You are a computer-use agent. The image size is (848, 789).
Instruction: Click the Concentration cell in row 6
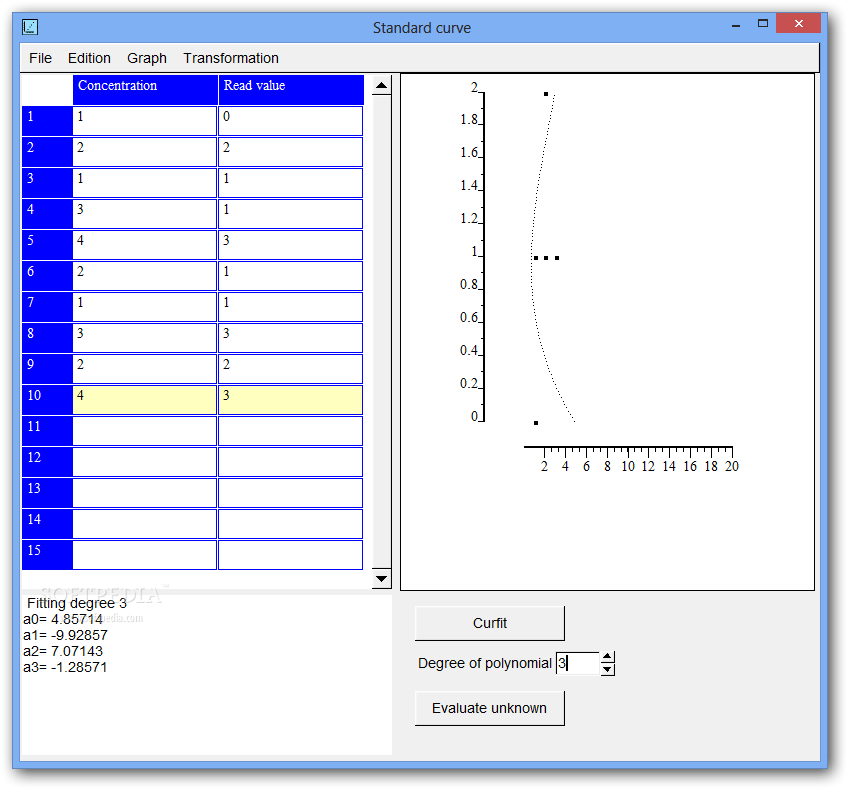tap(145, 276)
